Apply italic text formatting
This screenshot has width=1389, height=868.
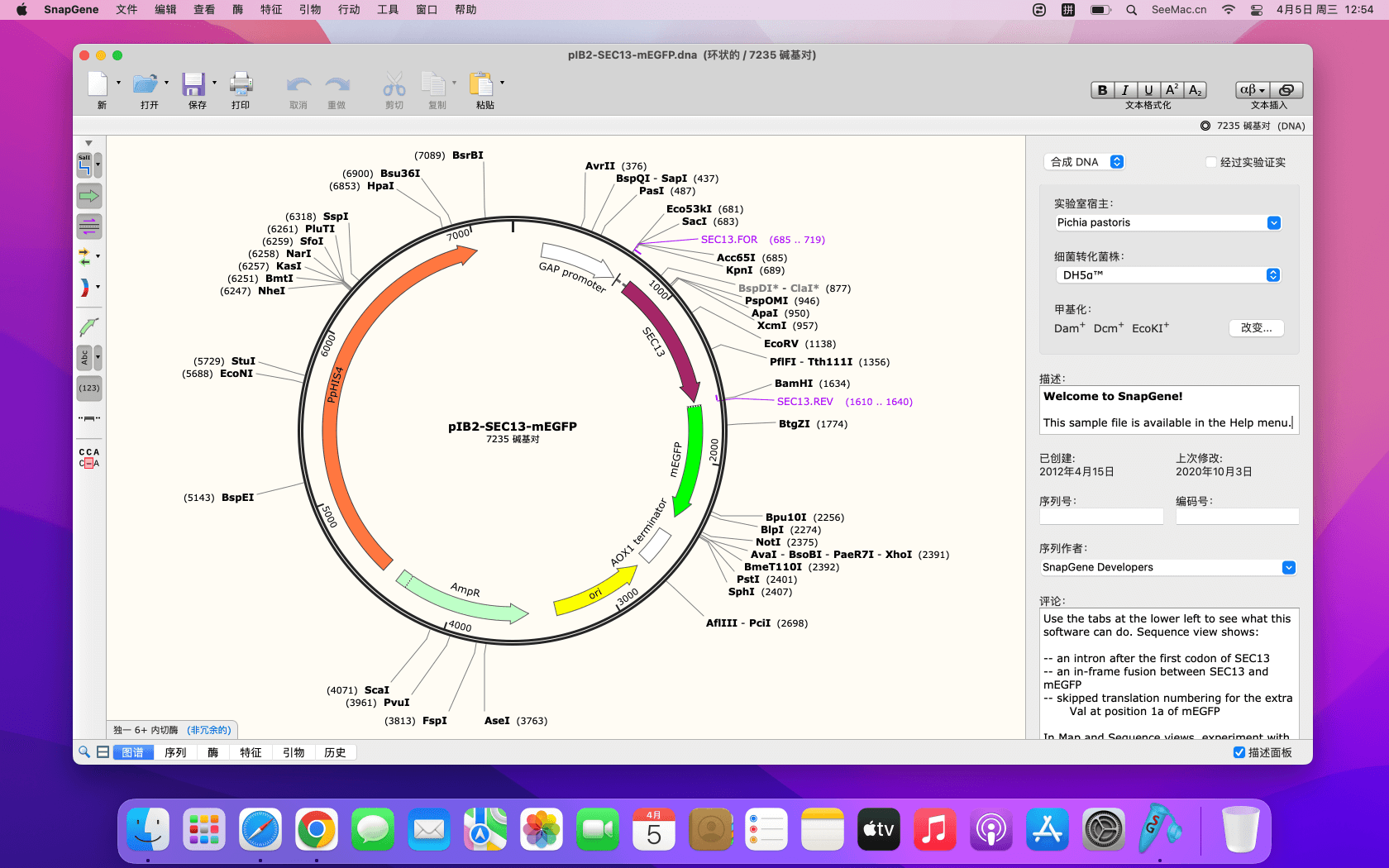click(x=1125, y=90)
